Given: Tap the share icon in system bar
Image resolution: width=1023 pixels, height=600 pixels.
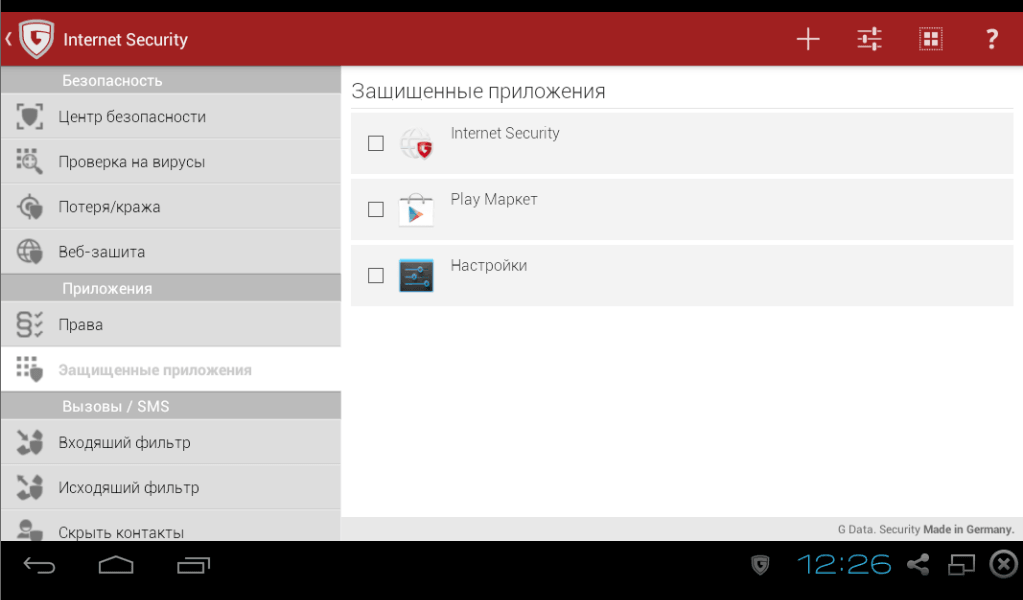Looking at the screenshot, I should [x=917, y=565].
